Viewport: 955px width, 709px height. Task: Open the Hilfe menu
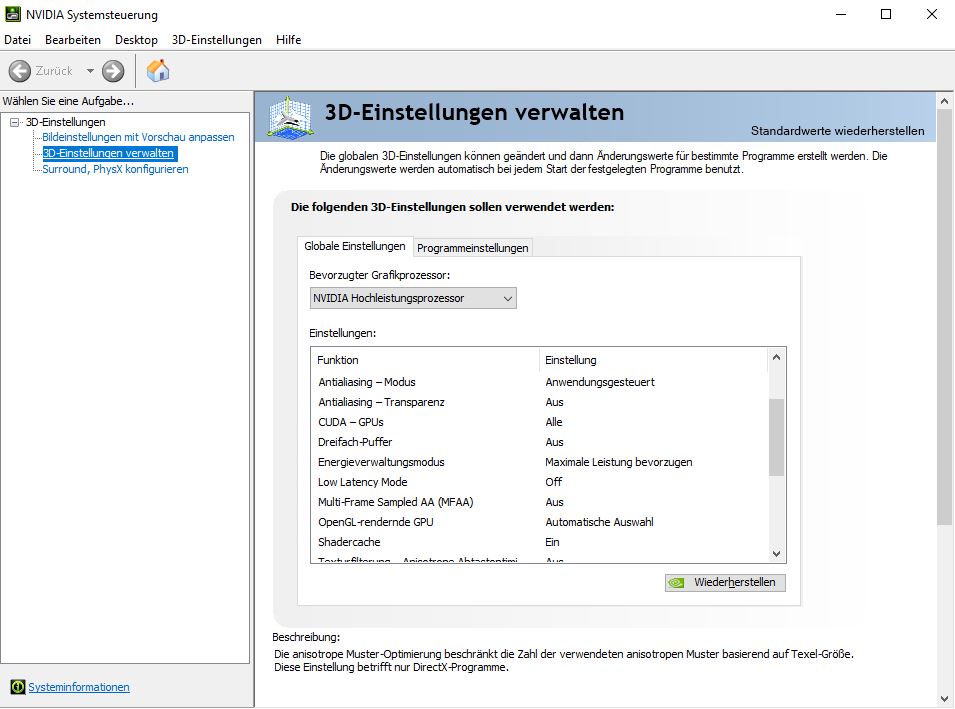coord(289,40)
